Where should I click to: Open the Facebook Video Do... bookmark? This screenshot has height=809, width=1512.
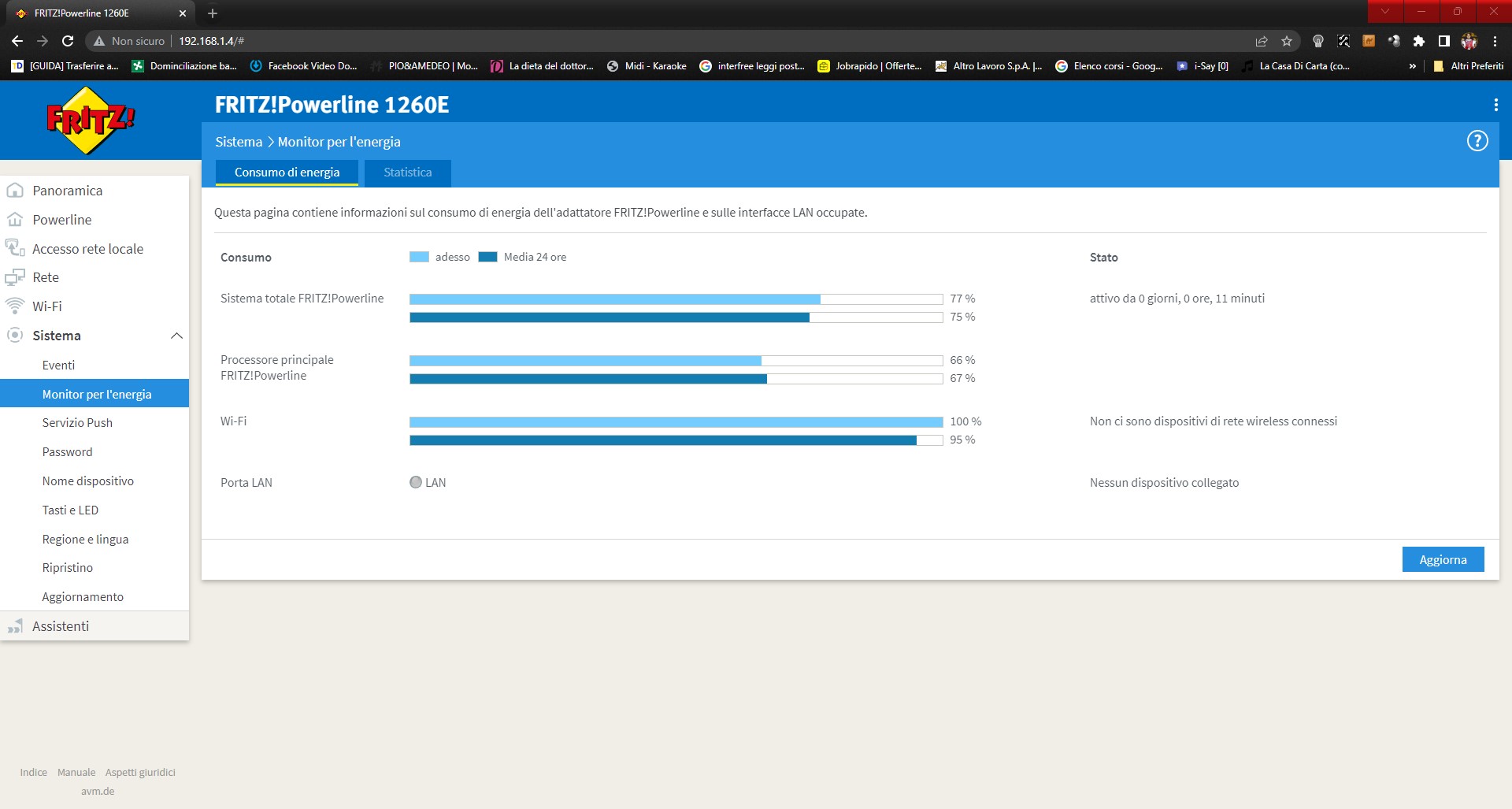pos(303,66)
